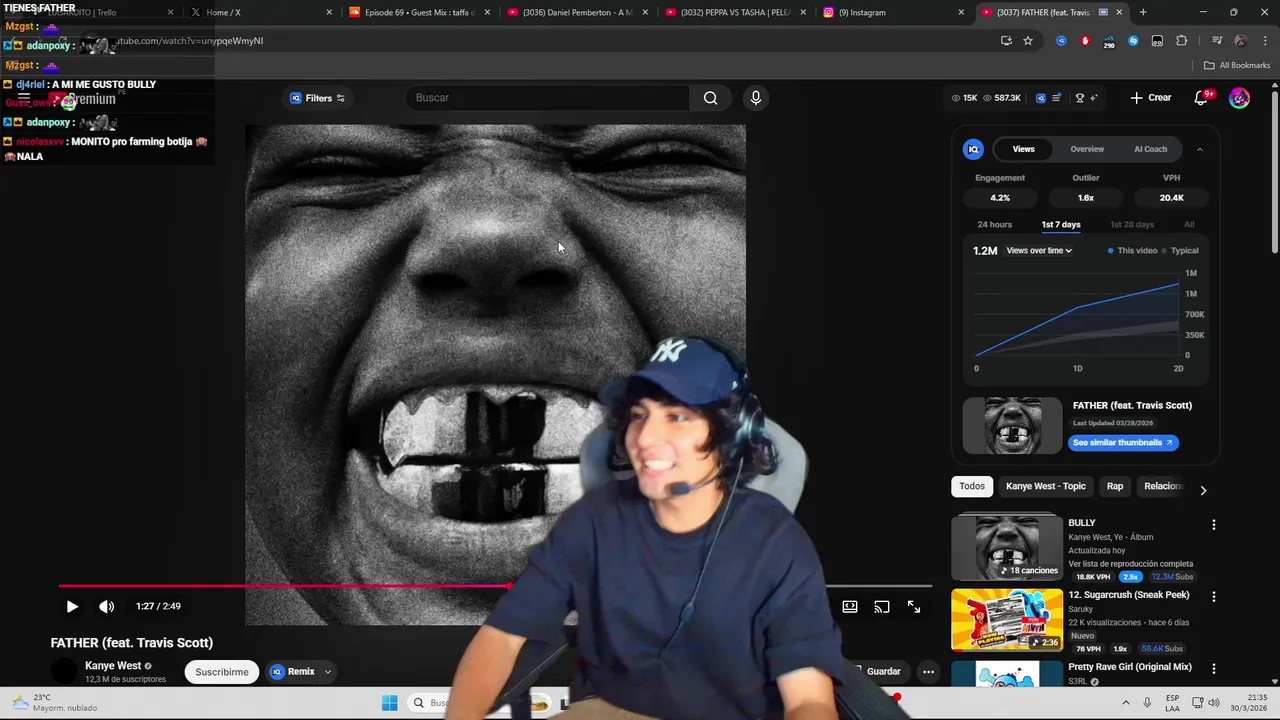The height and width of the screenshot is (720, 1280).
Task: Click the vidIQ sparkle AI icon
Action: click(x=1094, y=98)
